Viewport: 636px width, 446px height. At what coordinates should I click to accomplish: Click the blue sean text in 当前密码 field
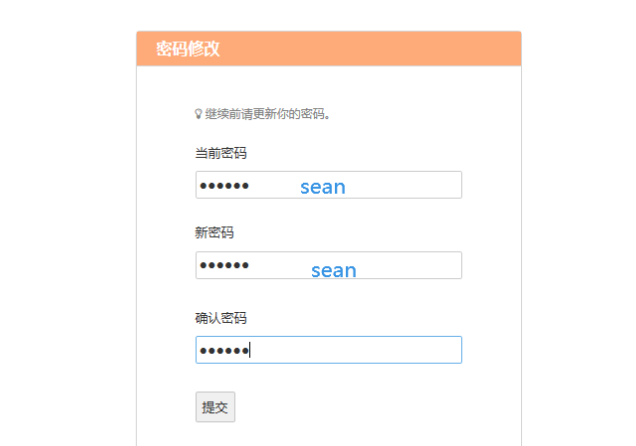click(x=322, y=187)
